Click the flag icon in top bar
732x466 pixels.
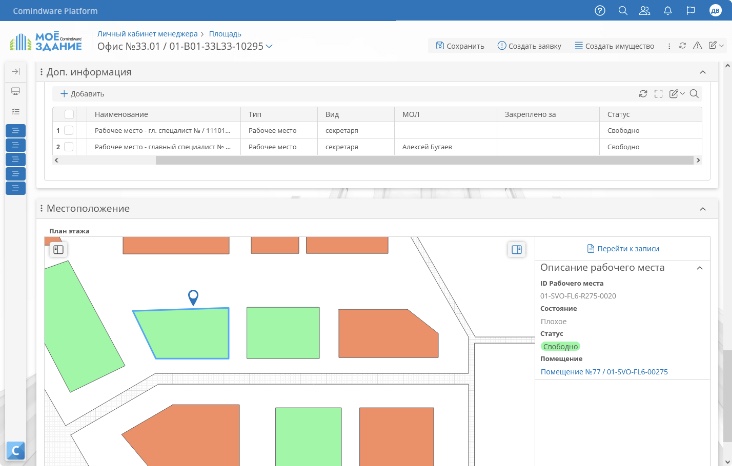[x=691, y=10]
